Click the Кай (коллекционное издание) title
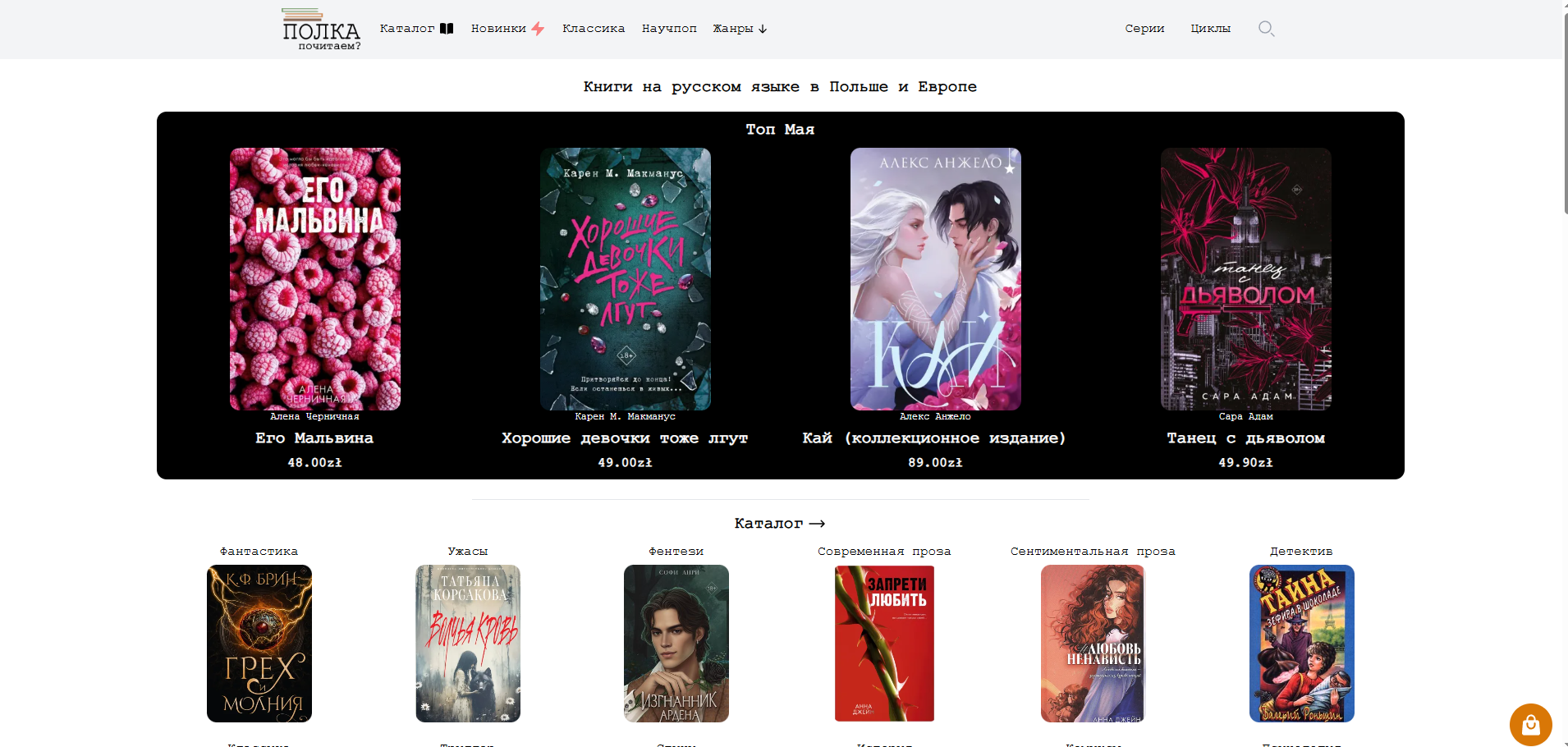 pyautogui.click(x=934, y=438)
